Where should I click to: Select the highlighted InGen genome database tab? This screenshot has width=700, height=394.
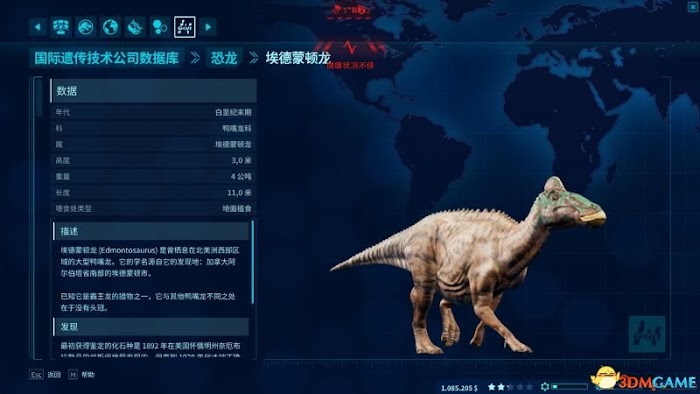[184, 27]
